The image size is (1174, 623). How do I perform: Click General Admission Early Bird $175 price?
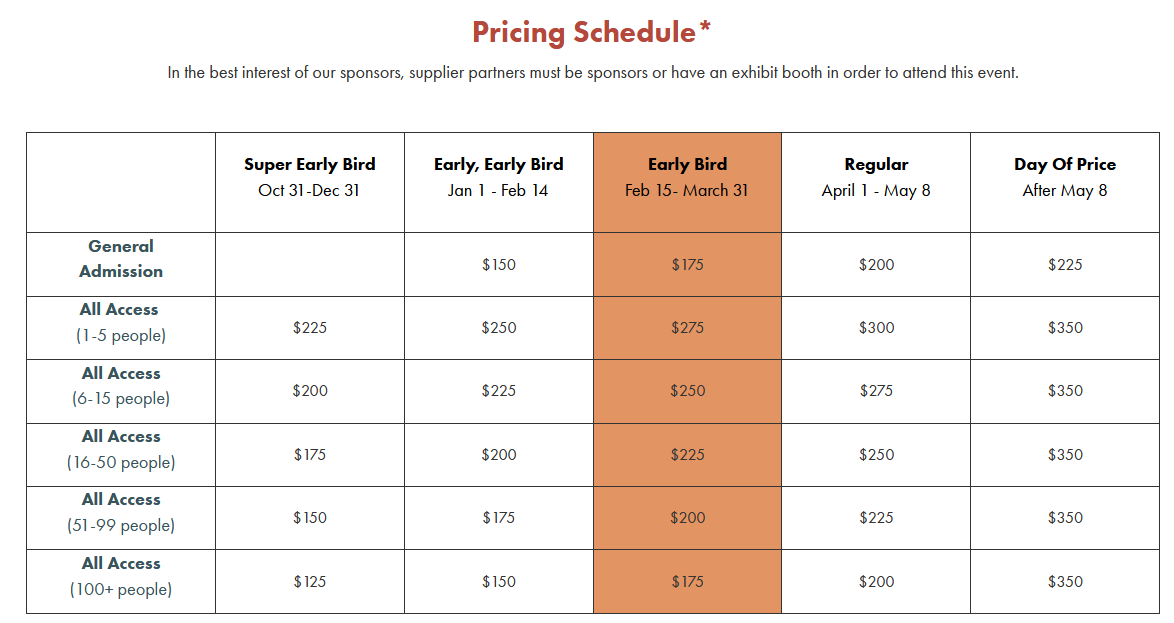(x=687, y=265)
